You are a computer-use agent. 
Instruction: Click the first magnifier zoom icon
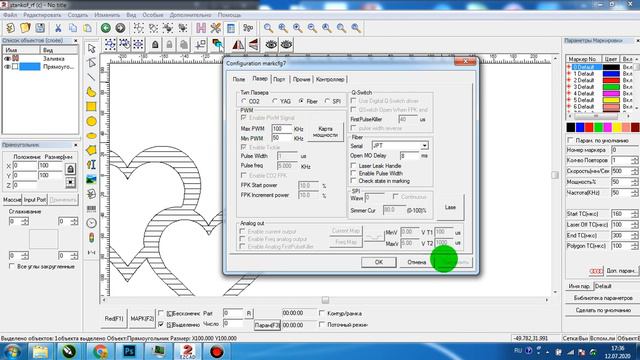268,28
